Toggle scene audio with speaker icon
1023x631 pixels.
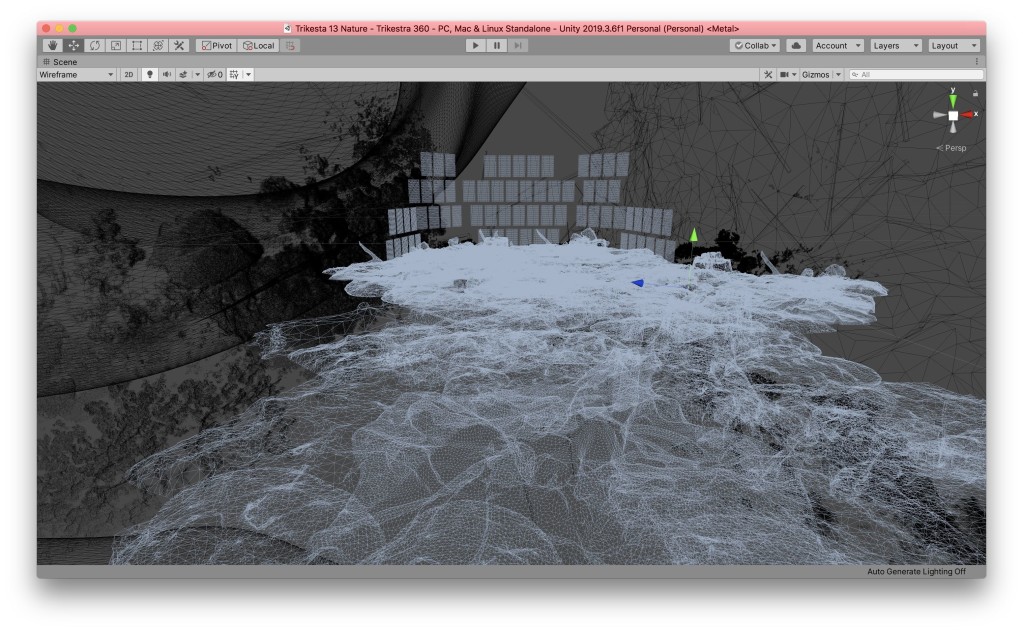point(166,75)
